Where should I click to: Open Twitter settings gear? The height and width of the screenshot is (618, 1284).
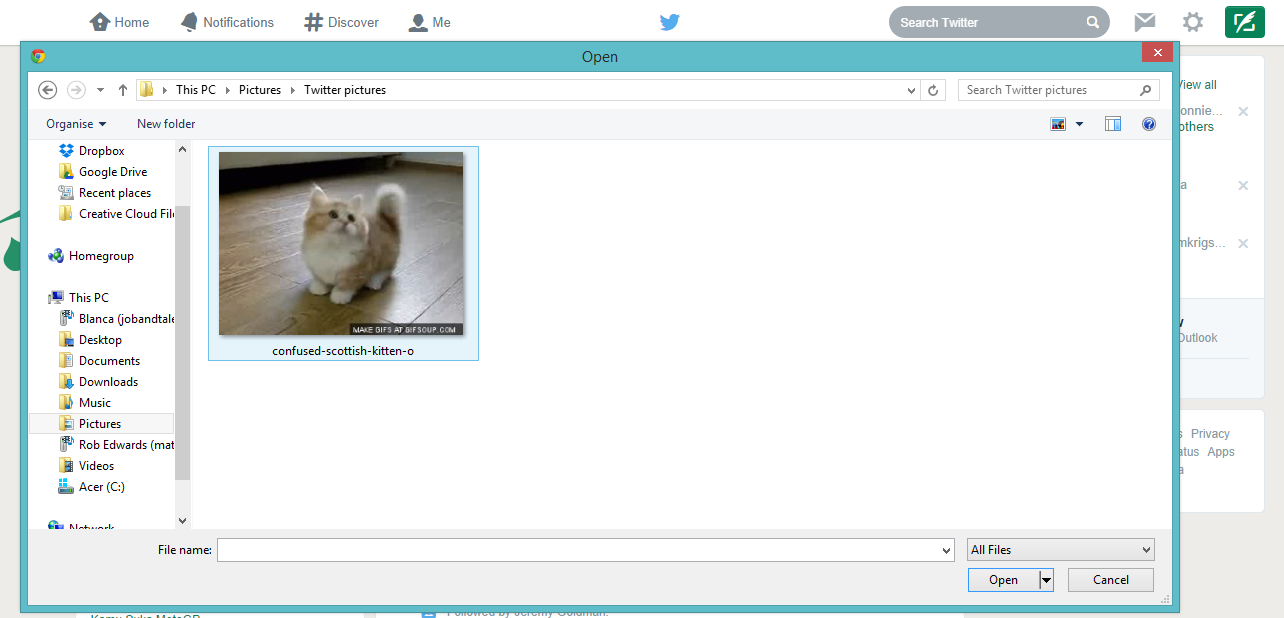click(x=1193, y=22)
